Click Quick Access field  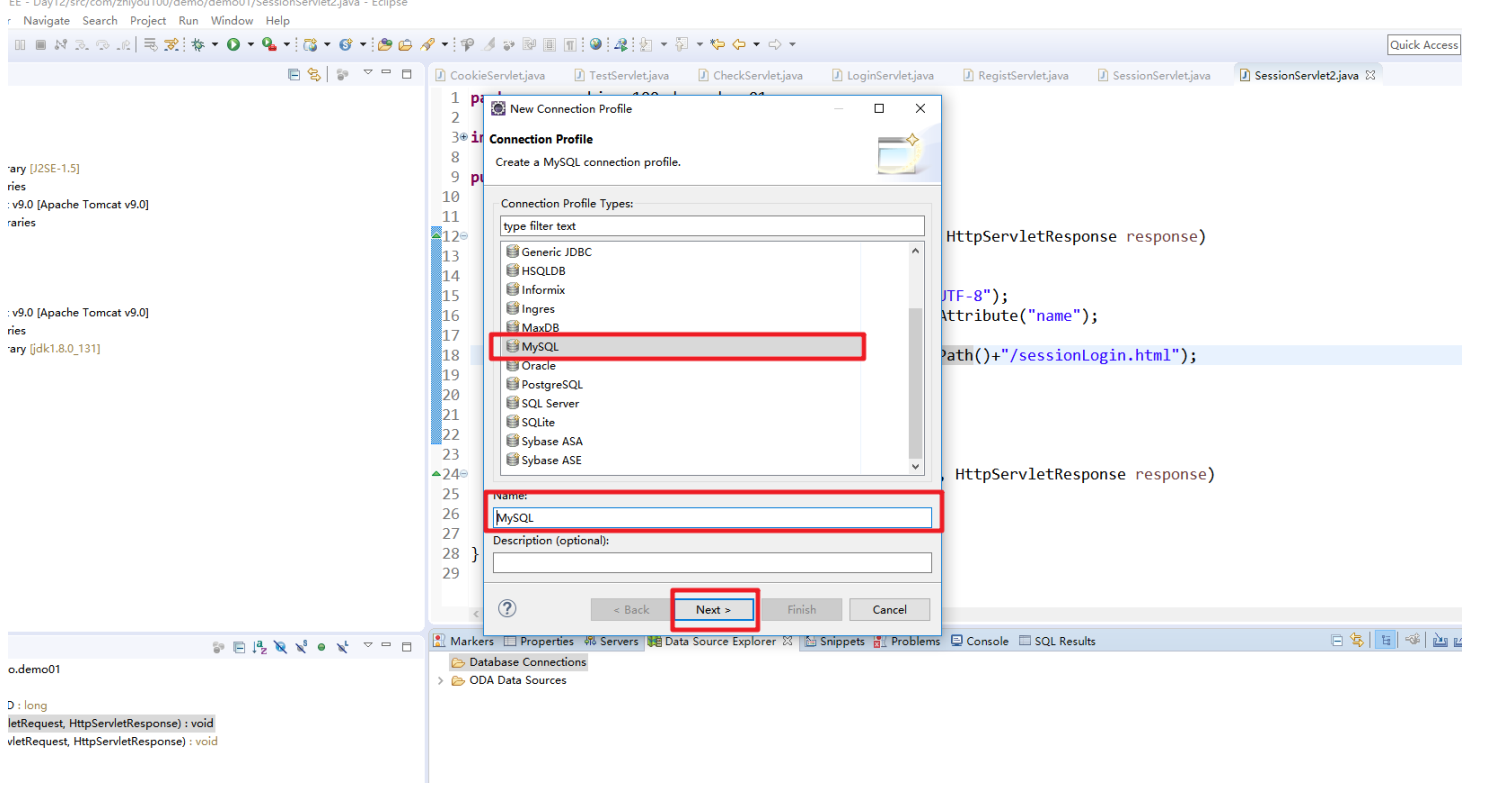click(1424, 44)
